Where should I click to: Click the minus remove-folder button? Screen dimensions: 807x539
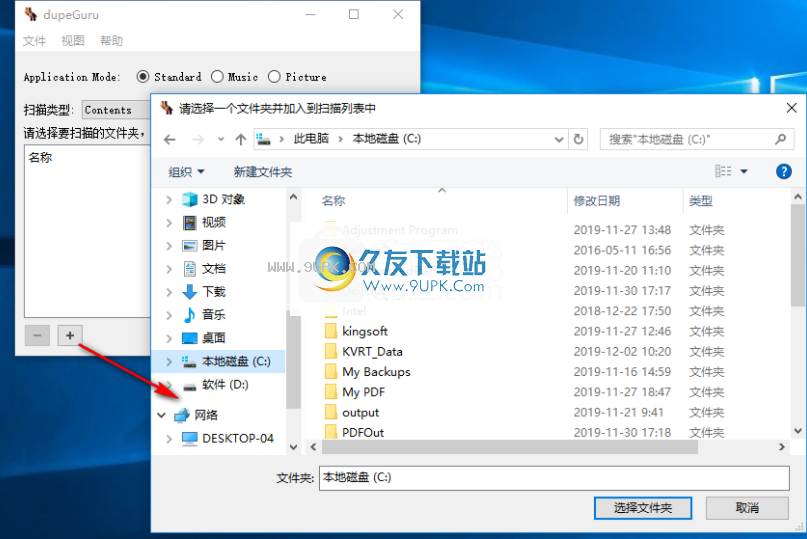pyautogui.click(x=37, y=336)
